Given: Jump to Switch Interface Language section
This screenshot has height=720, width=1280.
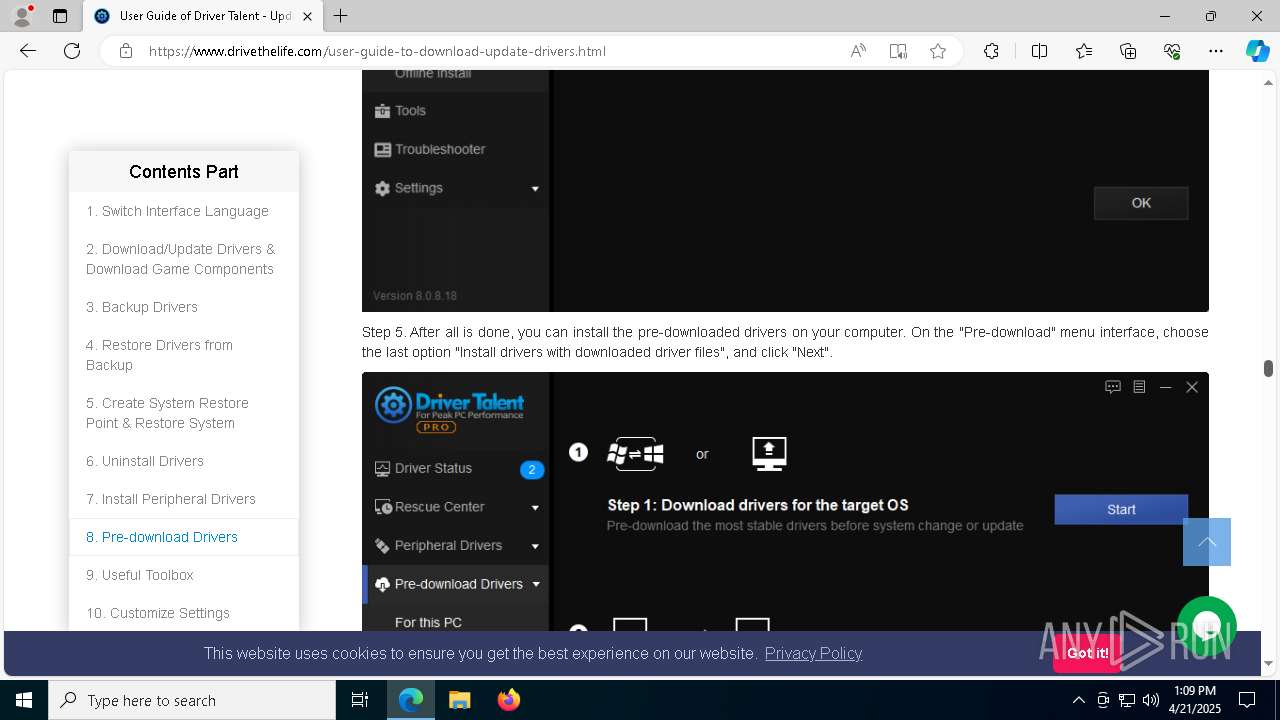Looking at the screenshot, I should [x=177, y=211].
